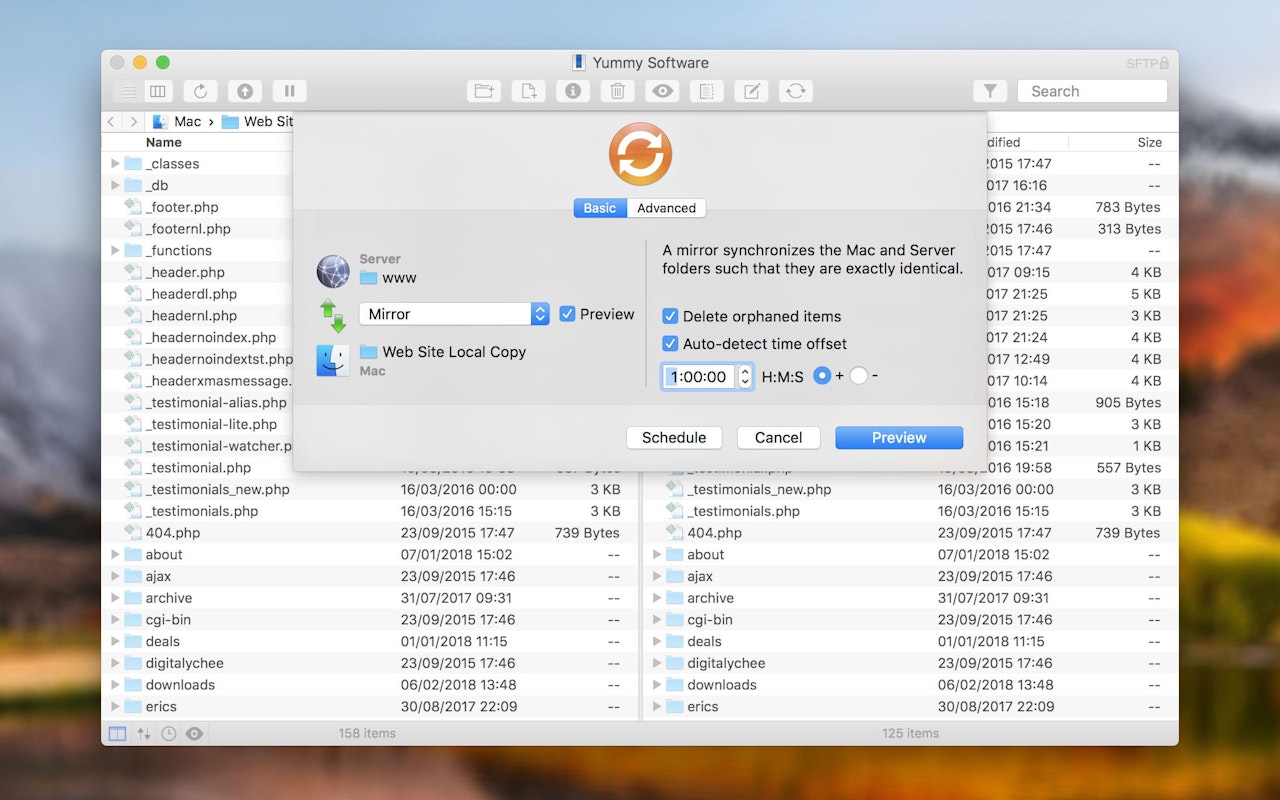Image resolution: width=1280 pixels, height=800 pixels.
Task: Click the transfers arrows status bar icon
Action: (x=144, y=733)
